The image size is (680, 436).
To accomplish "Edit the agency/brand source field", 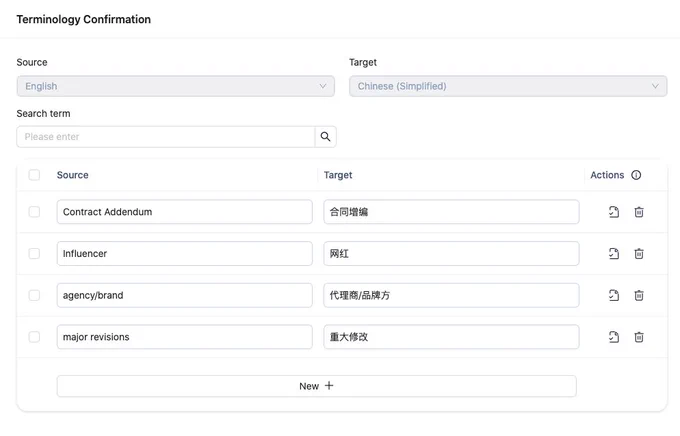I will tap(184, 295).
